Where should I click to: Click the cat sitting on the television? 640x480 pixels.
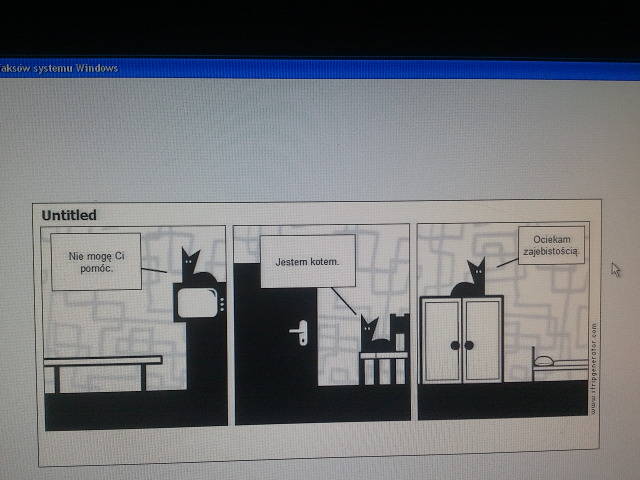pos(192,268)
